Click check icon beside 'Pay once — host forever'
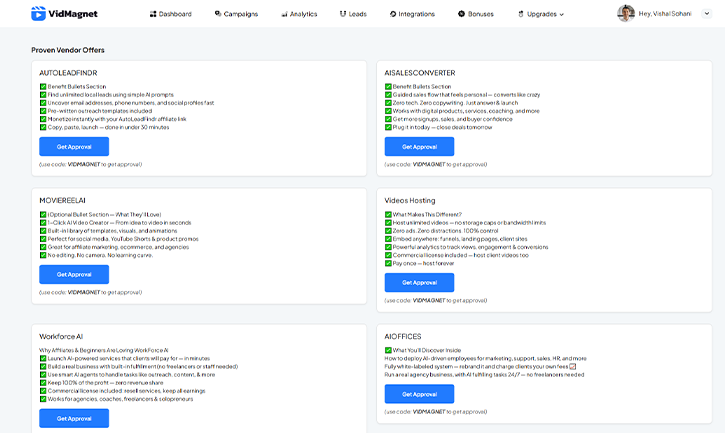This screenshot has height=433, width=725. pyautogui.click(x=388, y=264)
